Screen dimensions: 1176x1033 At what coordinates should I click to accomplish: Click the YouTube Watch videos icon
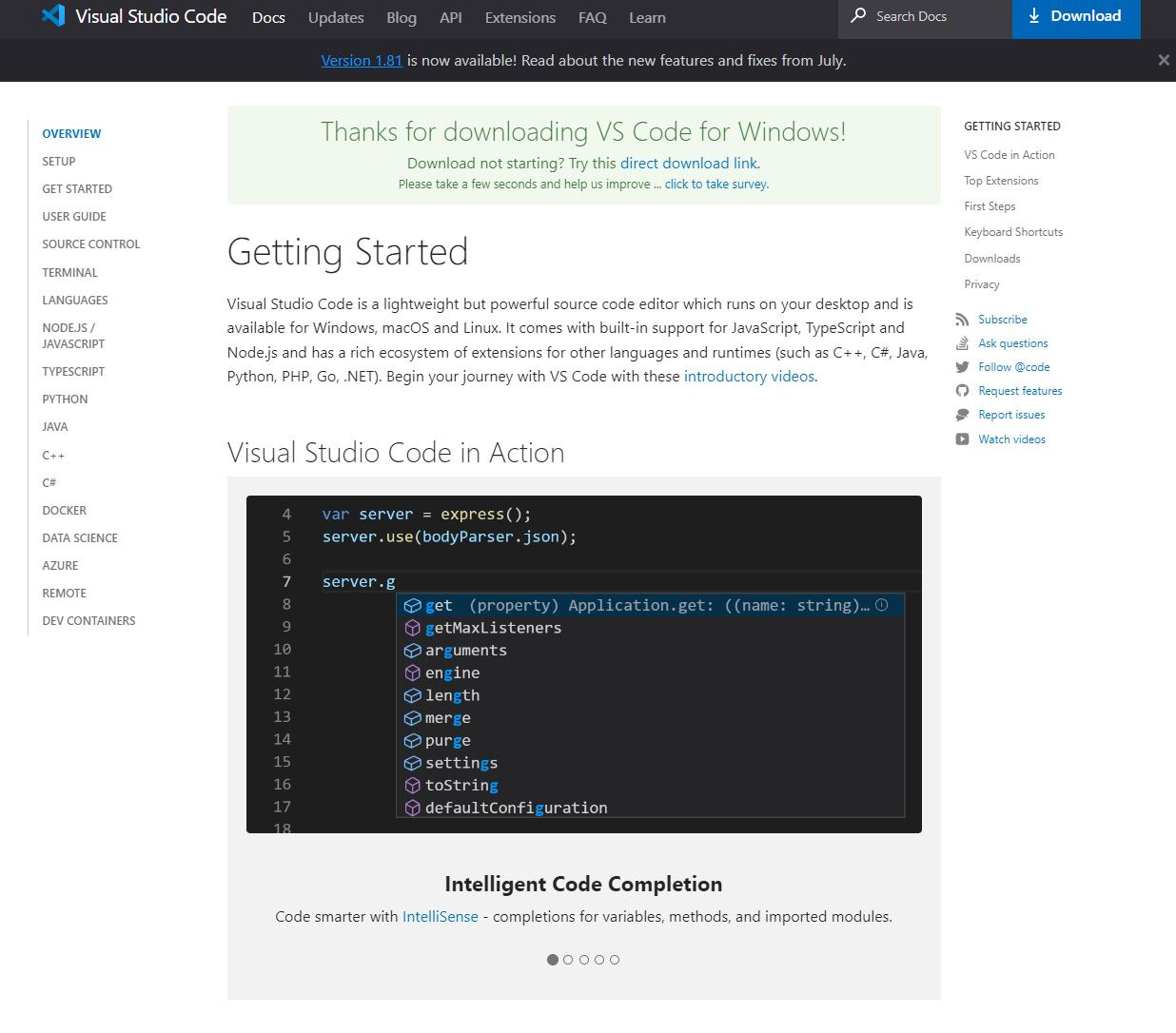coord(963,439)
